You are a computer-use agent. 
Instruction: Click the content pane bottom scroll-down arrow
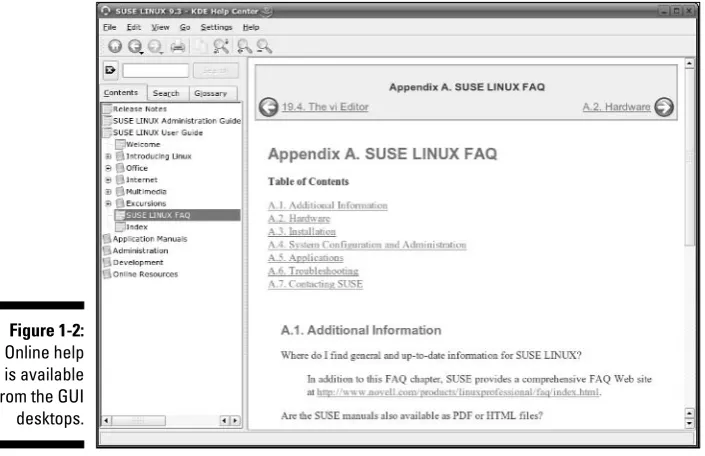(689, 424)
